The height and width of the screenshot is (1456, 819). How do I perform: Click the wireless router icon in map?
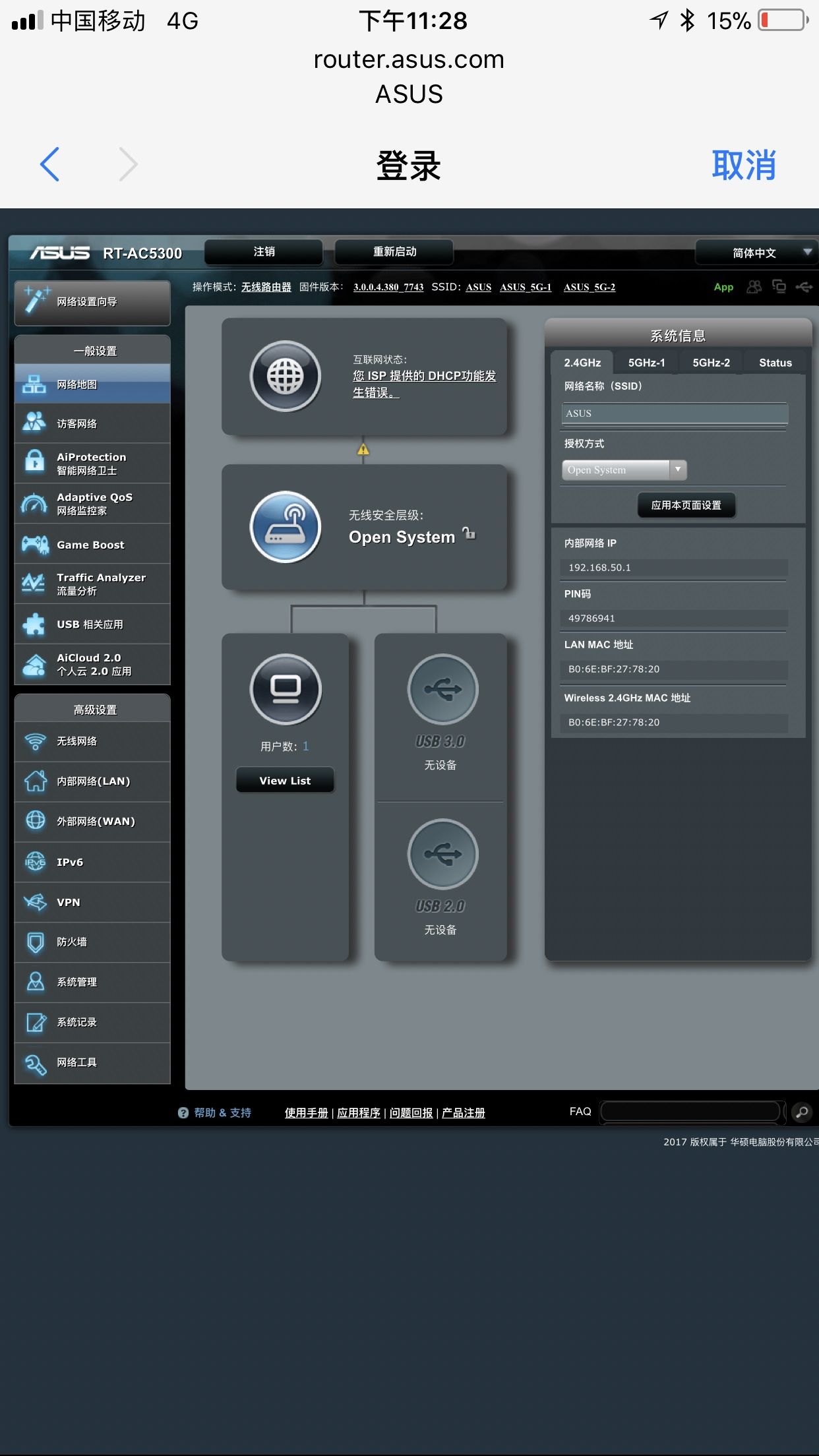tap(286, 527)
